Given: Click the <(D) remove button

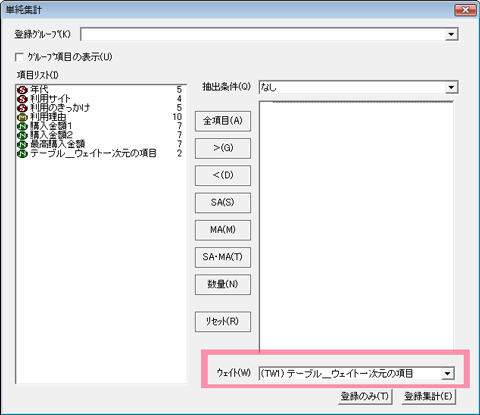Looking at the screenshot, I should 223,175.
